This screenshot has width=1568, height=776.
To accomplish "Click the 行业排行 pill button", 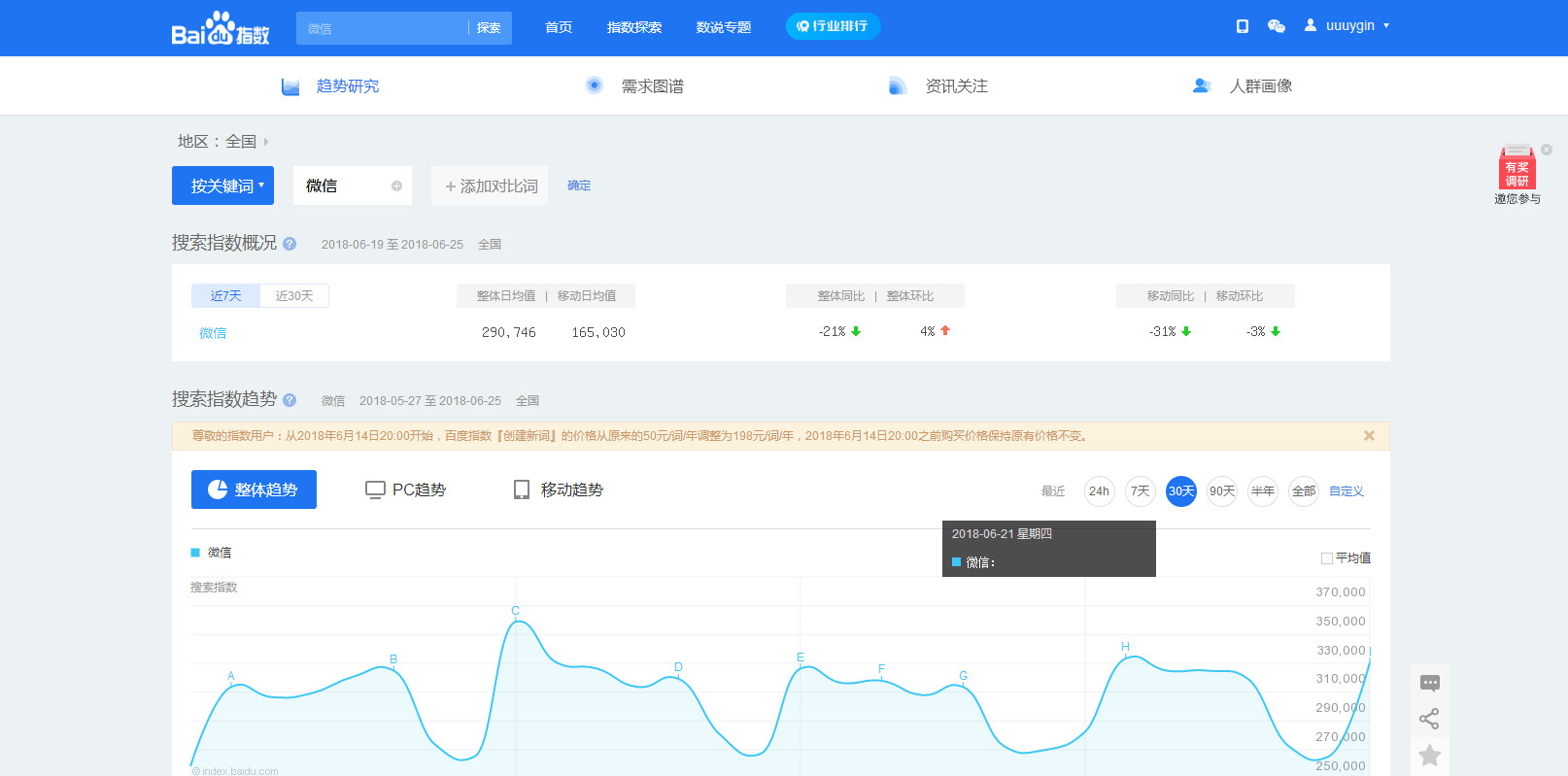I will (833, 26).
